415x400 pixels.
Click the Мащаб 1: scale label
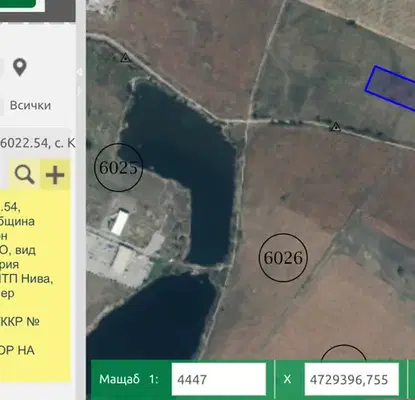129,379
